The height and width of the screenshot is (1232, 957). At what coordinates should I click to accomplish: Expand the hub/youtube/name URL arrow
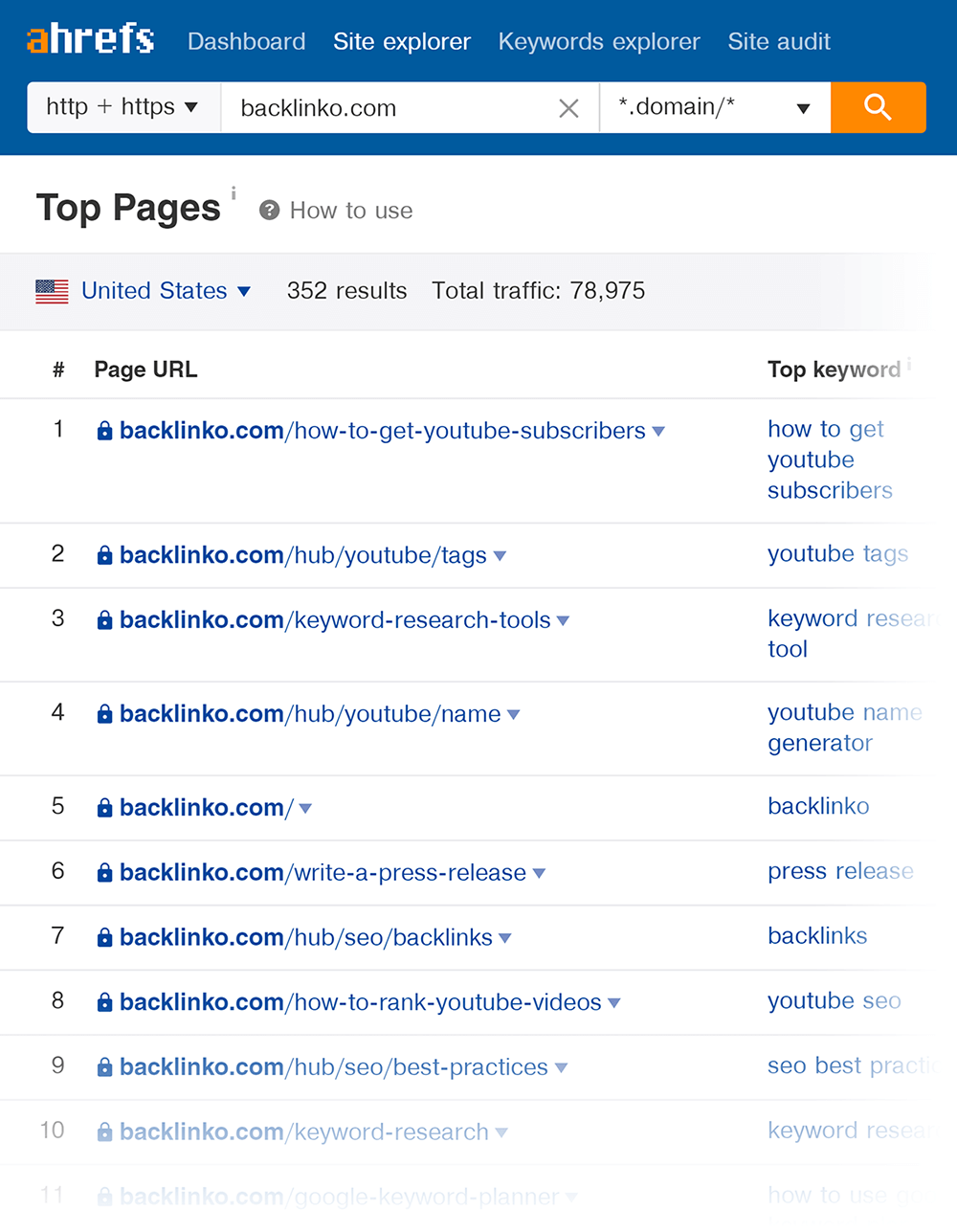[x=513, y=715]
